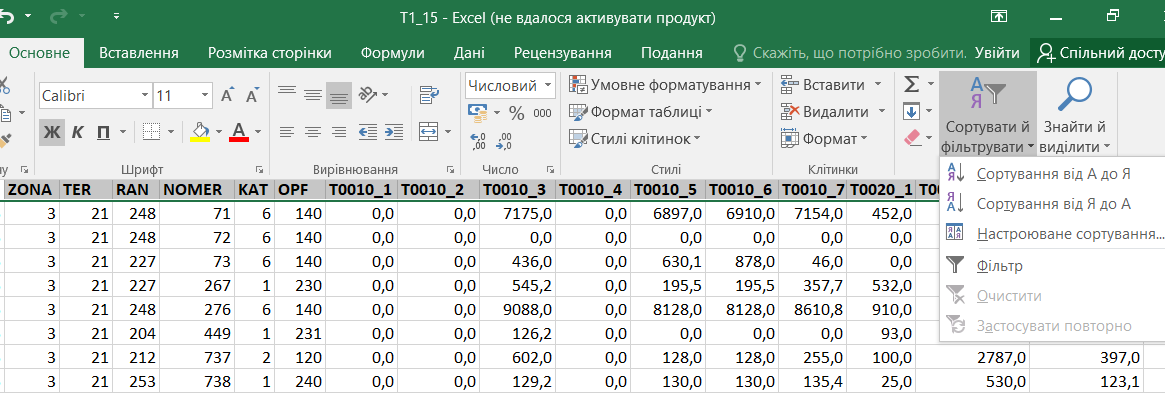Click the AutoSum sigma icon
Viewport: 1165px width, 393px height.
911,85
